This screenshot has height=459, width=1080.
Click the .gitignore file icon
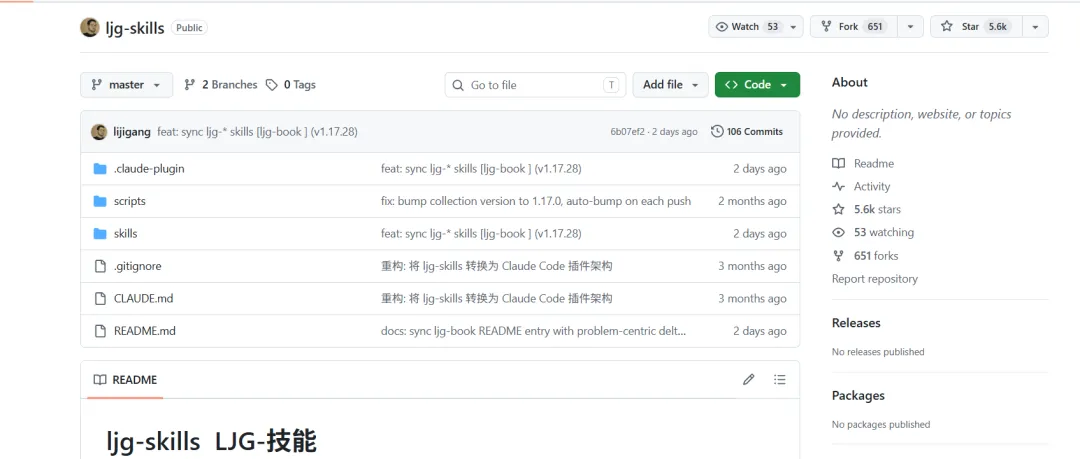[100, 266]
